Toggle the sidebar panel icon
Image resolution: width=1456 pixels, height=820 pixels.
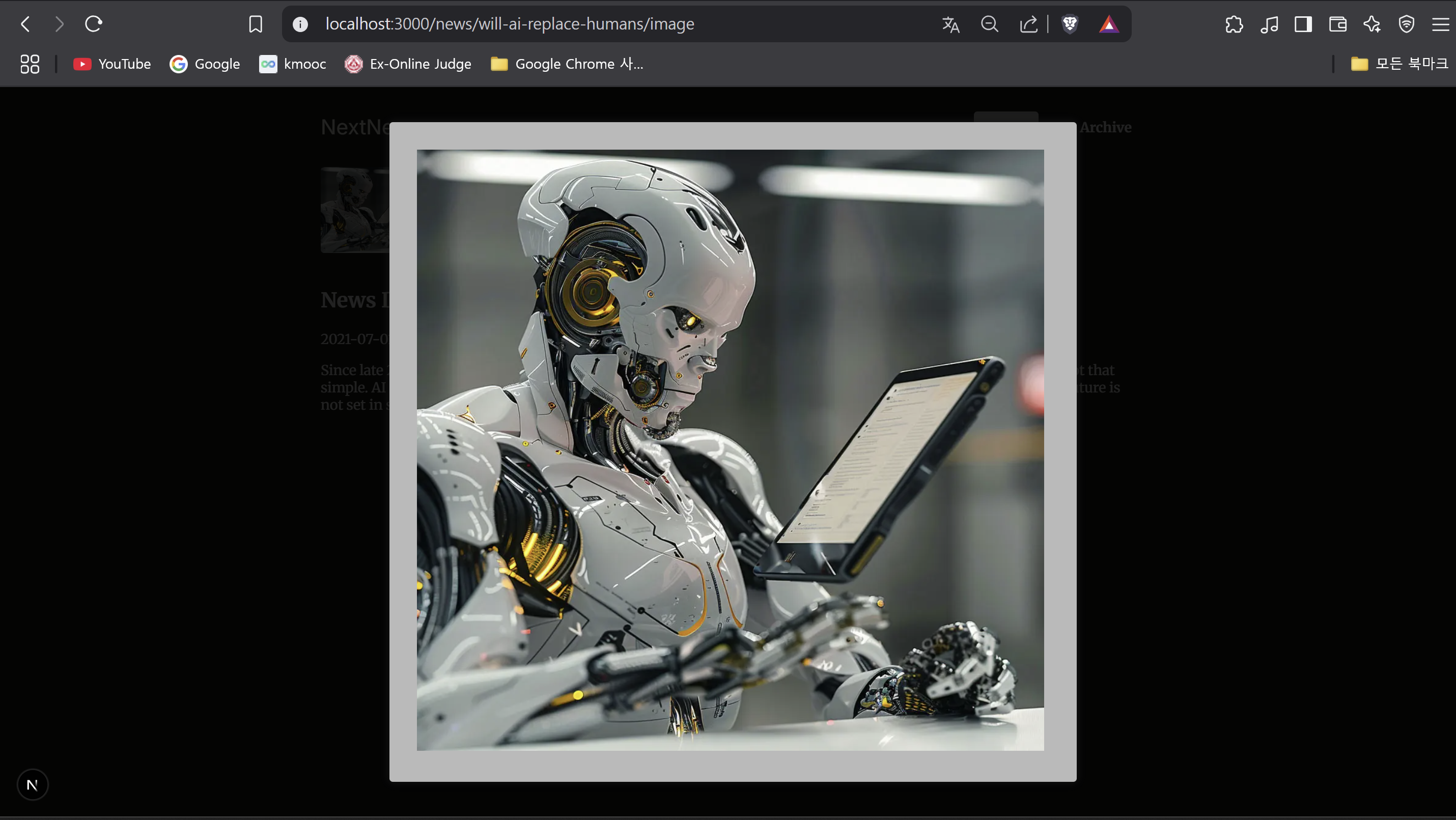[1303, 24]
